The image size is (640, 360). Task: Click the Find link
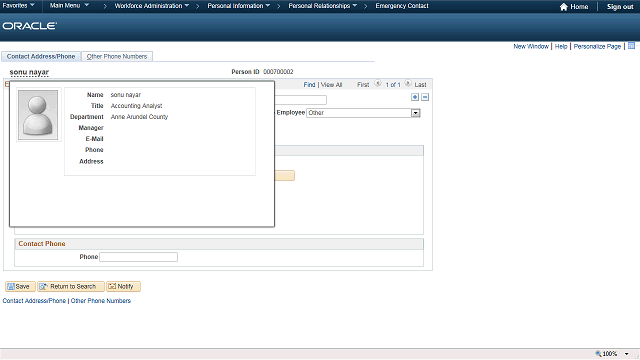309,85
